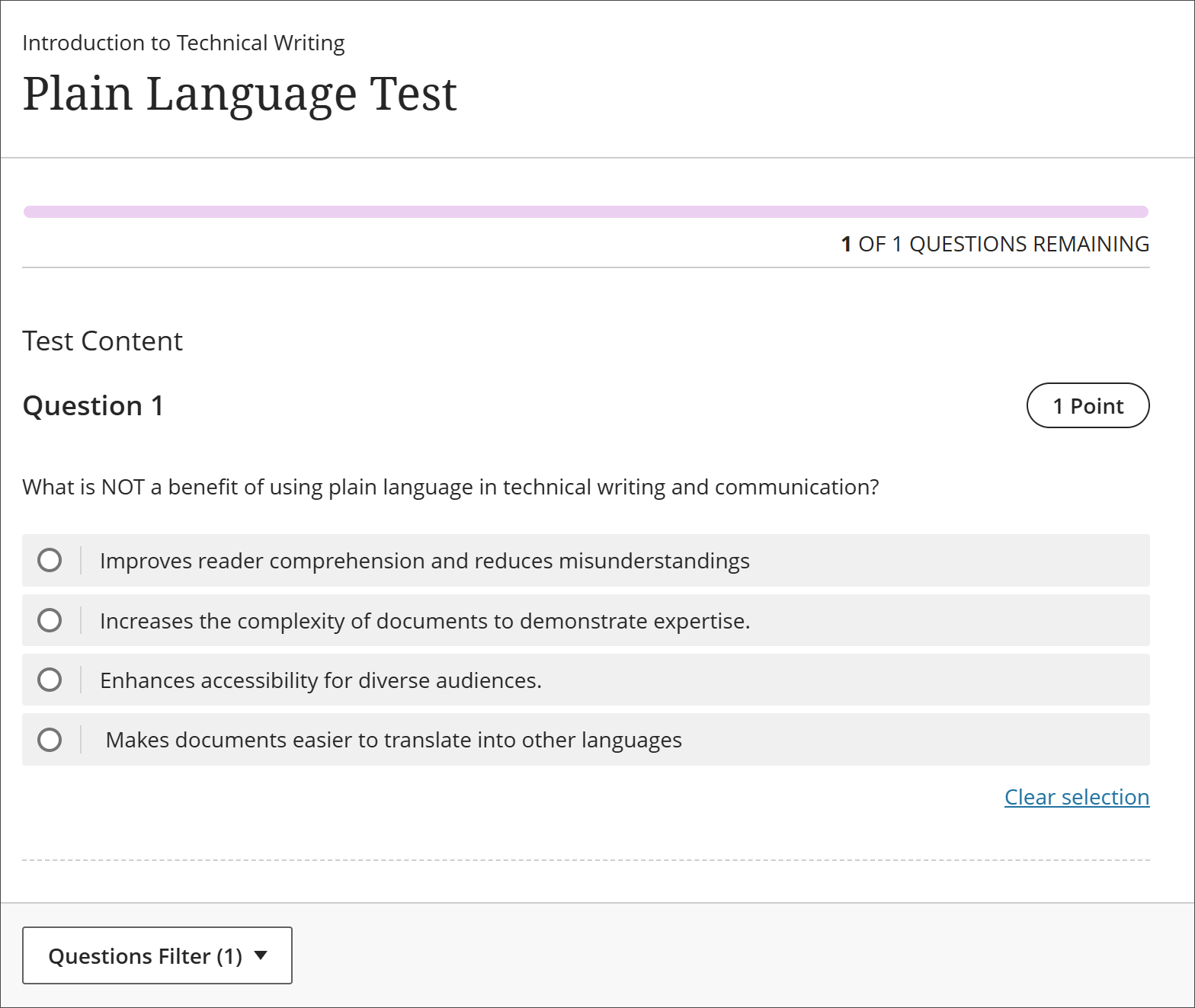The height and width of the screenshot is (1008, 1195).
Task: Click the 'Introduction to Technical Writing' course name
Action: click(183, 43)
